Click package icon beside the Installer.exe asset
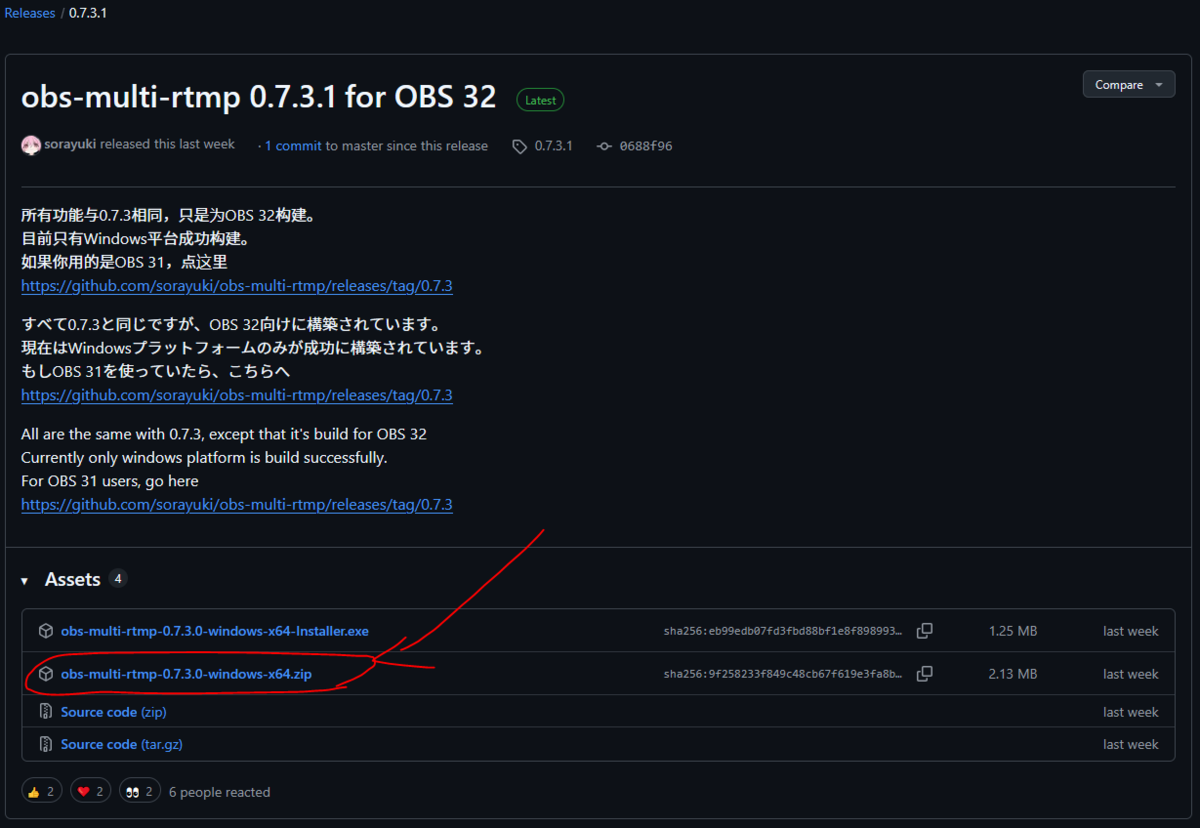This screenshot has width=1200, height=828. (46, 631)
